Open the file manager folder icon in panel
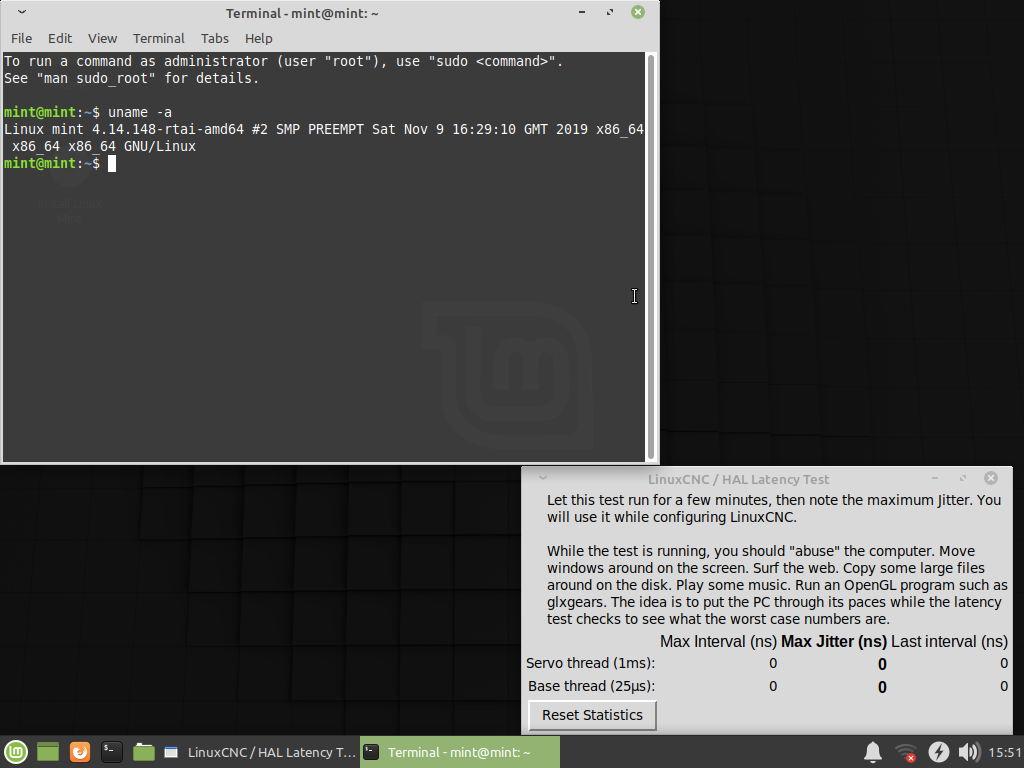This screenshot has height=768, width=1024. 144,752
